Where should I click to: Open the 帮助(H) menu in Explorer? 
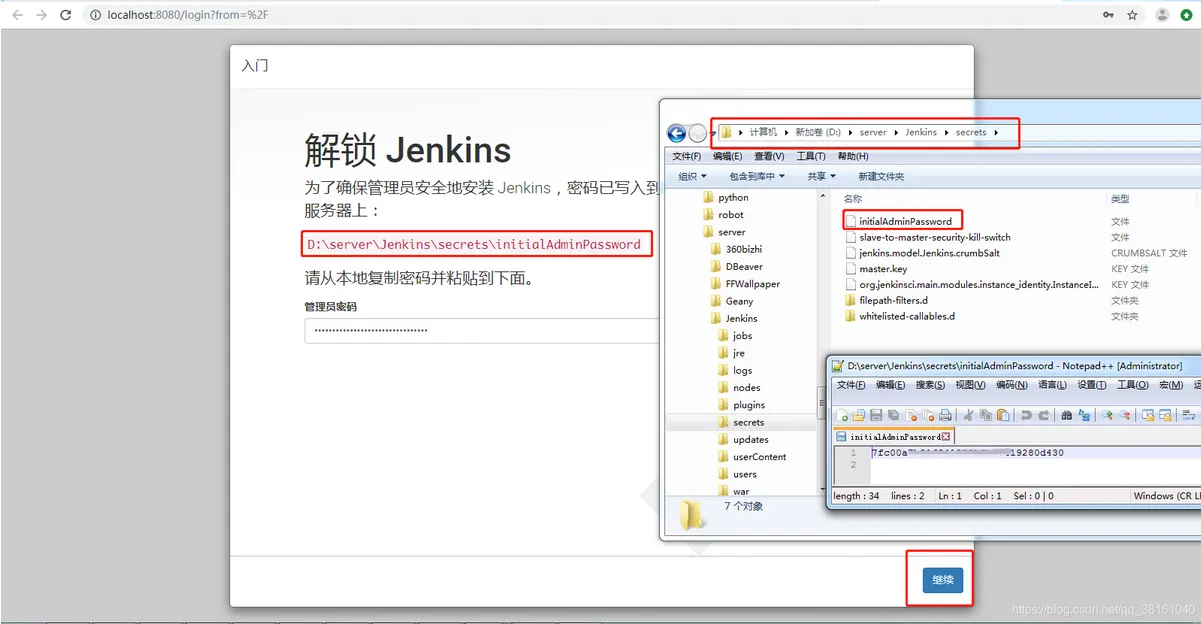coord(853,156)
